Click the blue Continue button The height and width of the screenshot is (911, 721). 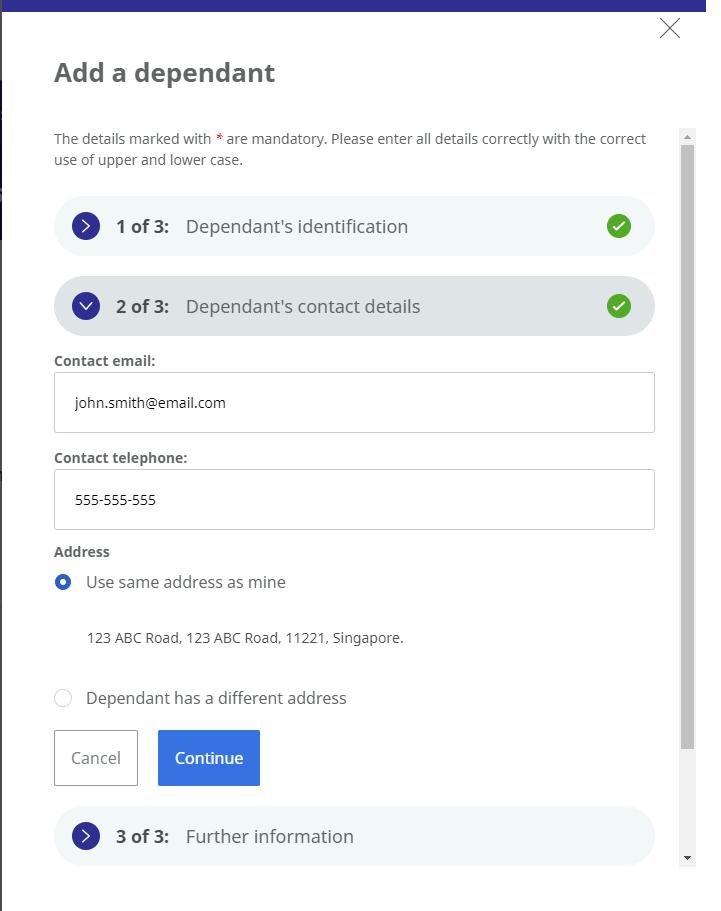(x=209, y=758)
